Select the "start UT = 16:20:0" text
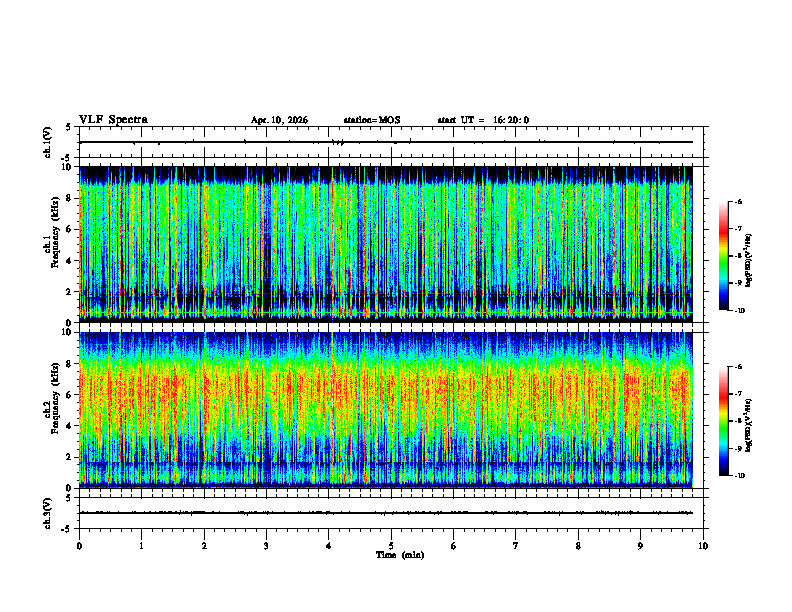This screenshot has height=612, width=792. point(483,120)
